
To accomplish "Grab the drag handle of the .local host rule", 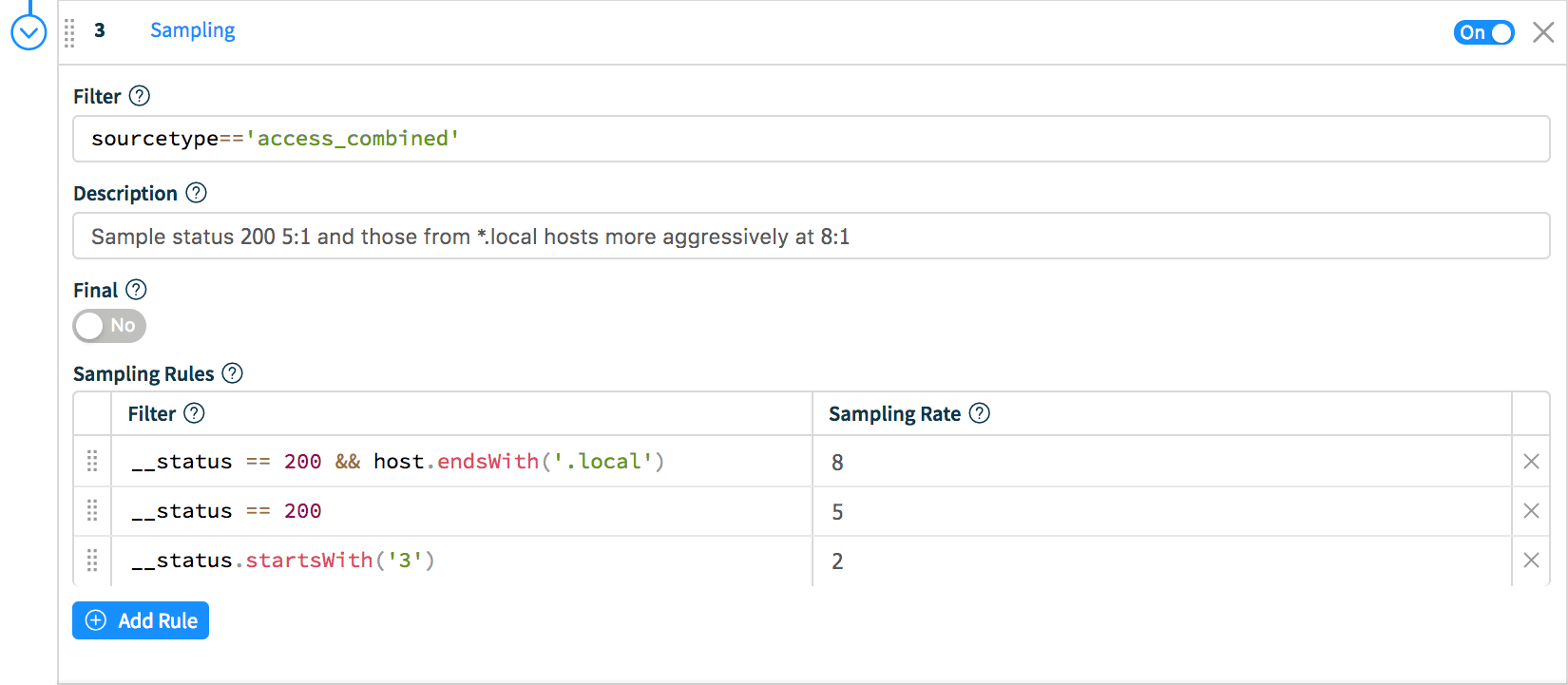I will (x=92, y=462).
